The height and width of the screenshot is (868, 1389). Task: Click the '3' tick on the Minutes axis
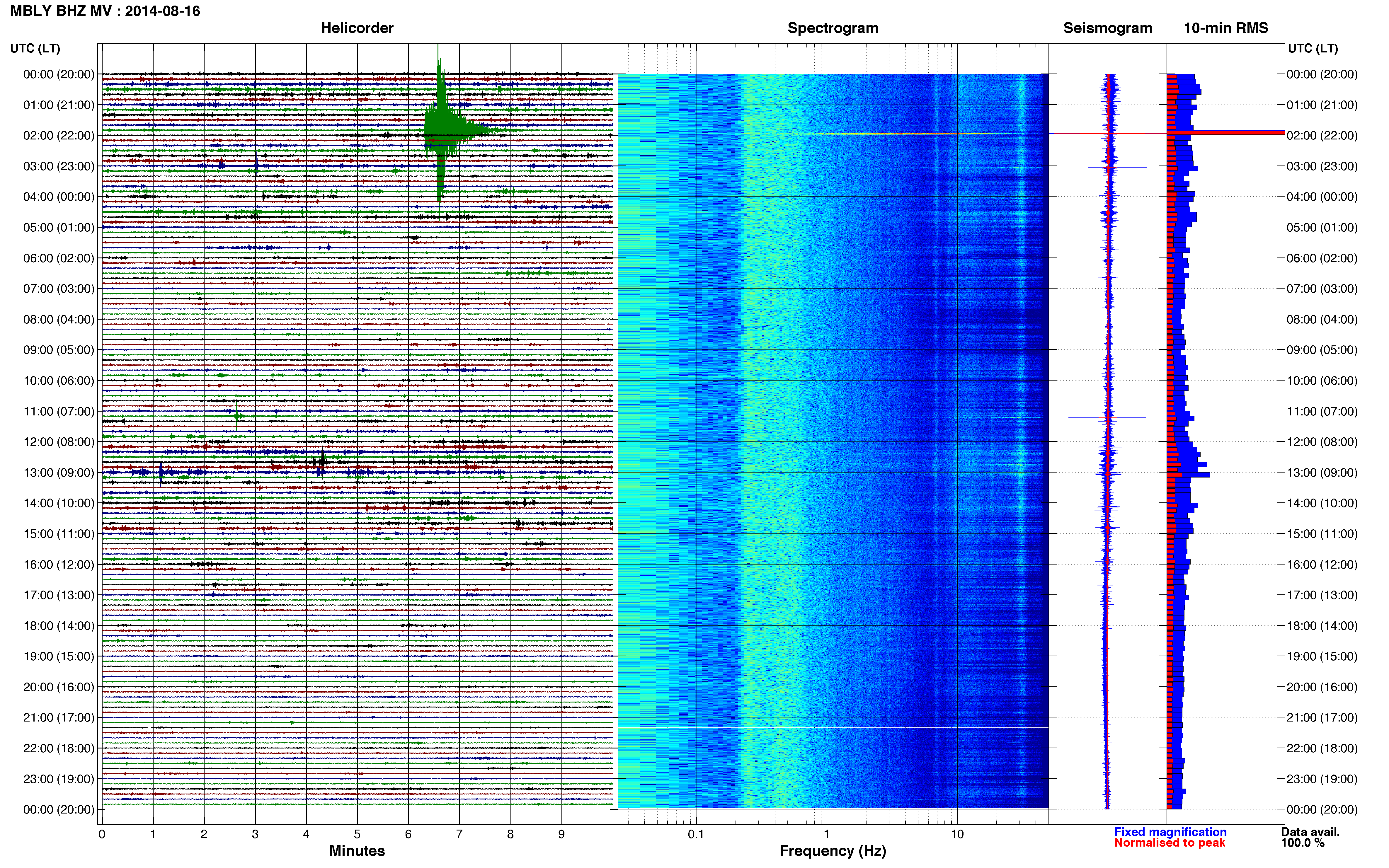coord(255,834)
